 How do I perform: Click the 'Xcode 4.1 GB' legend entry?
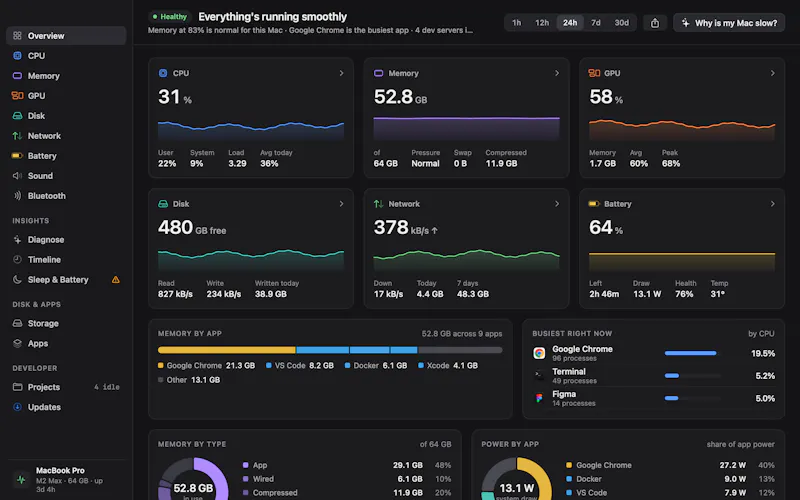pos(448,365)
